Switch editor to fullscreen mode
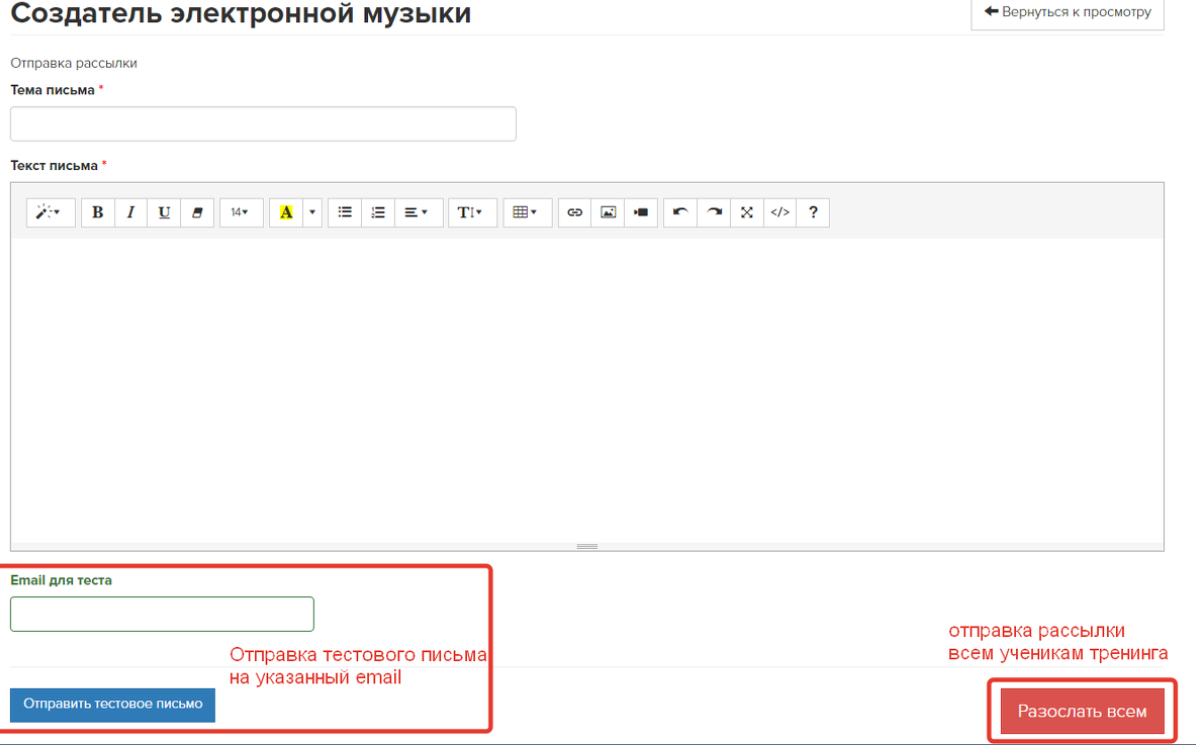Screen dimensions: 1196x745 point(747,212)
